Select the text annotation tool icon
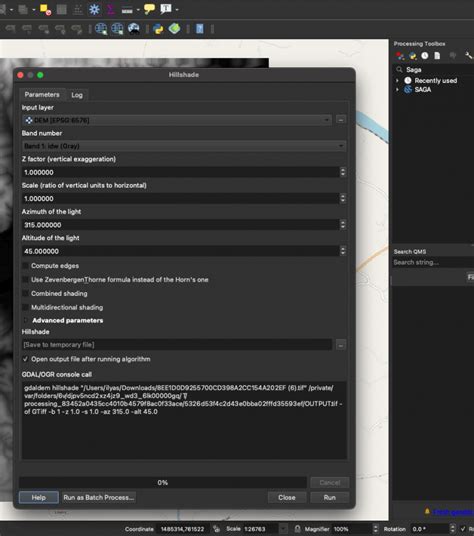 pyautogui.click(x=166, y=9)
